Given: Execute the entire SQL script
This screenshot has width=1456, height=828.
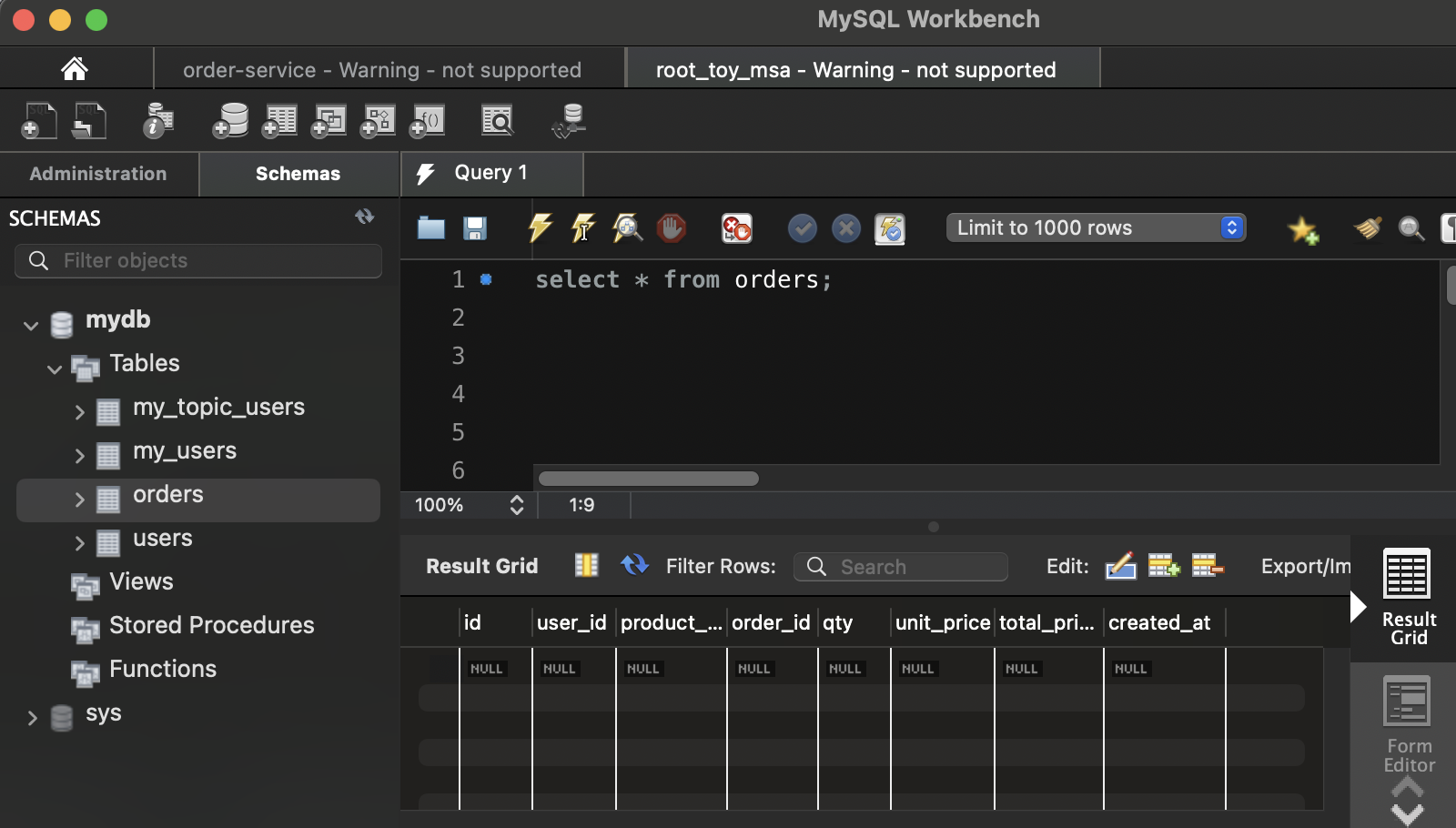Looking at the screenshot, I should 541,227.
